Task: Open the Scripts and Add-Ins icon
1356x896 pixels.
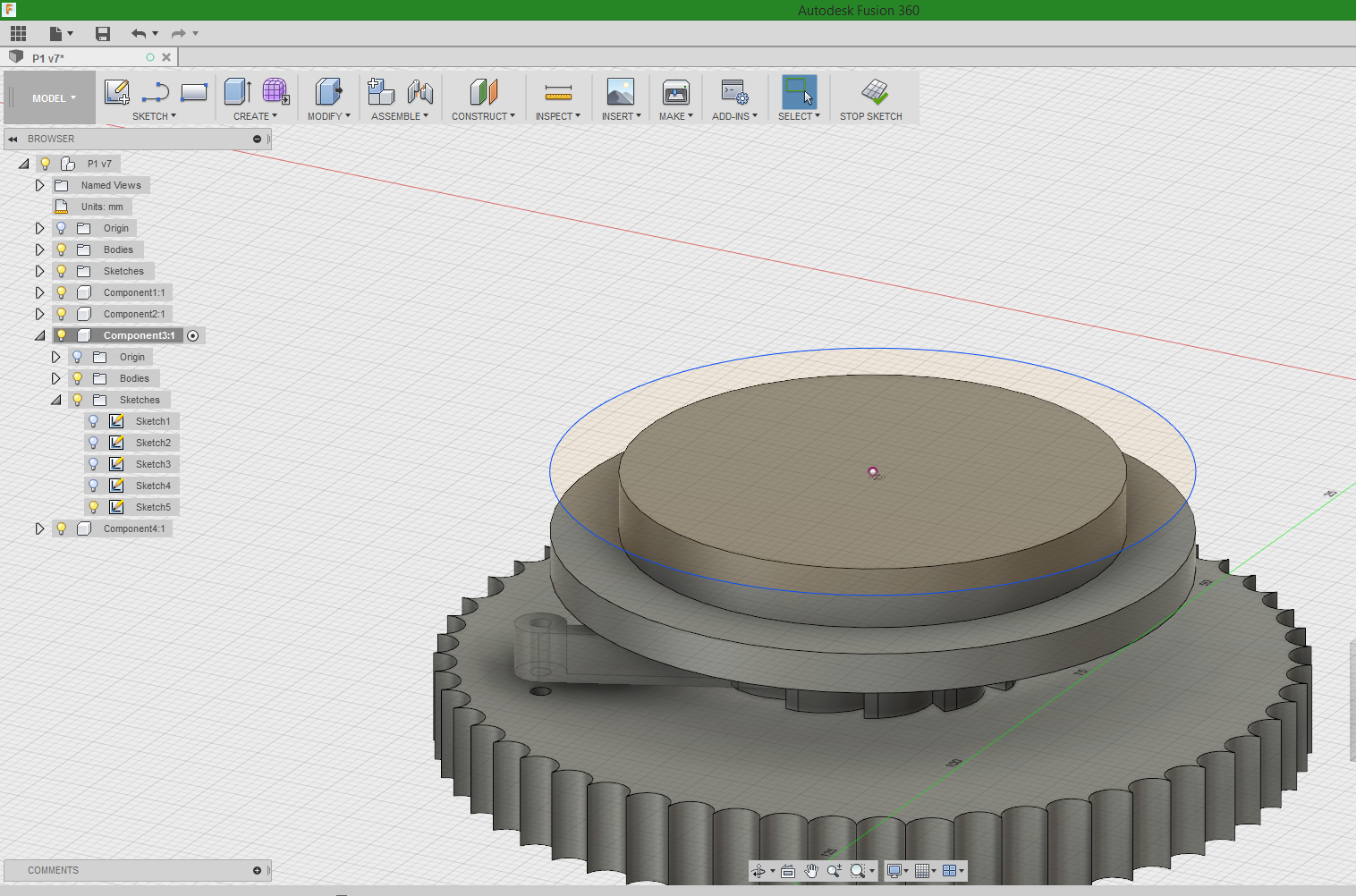Action: tap(735, 91)
